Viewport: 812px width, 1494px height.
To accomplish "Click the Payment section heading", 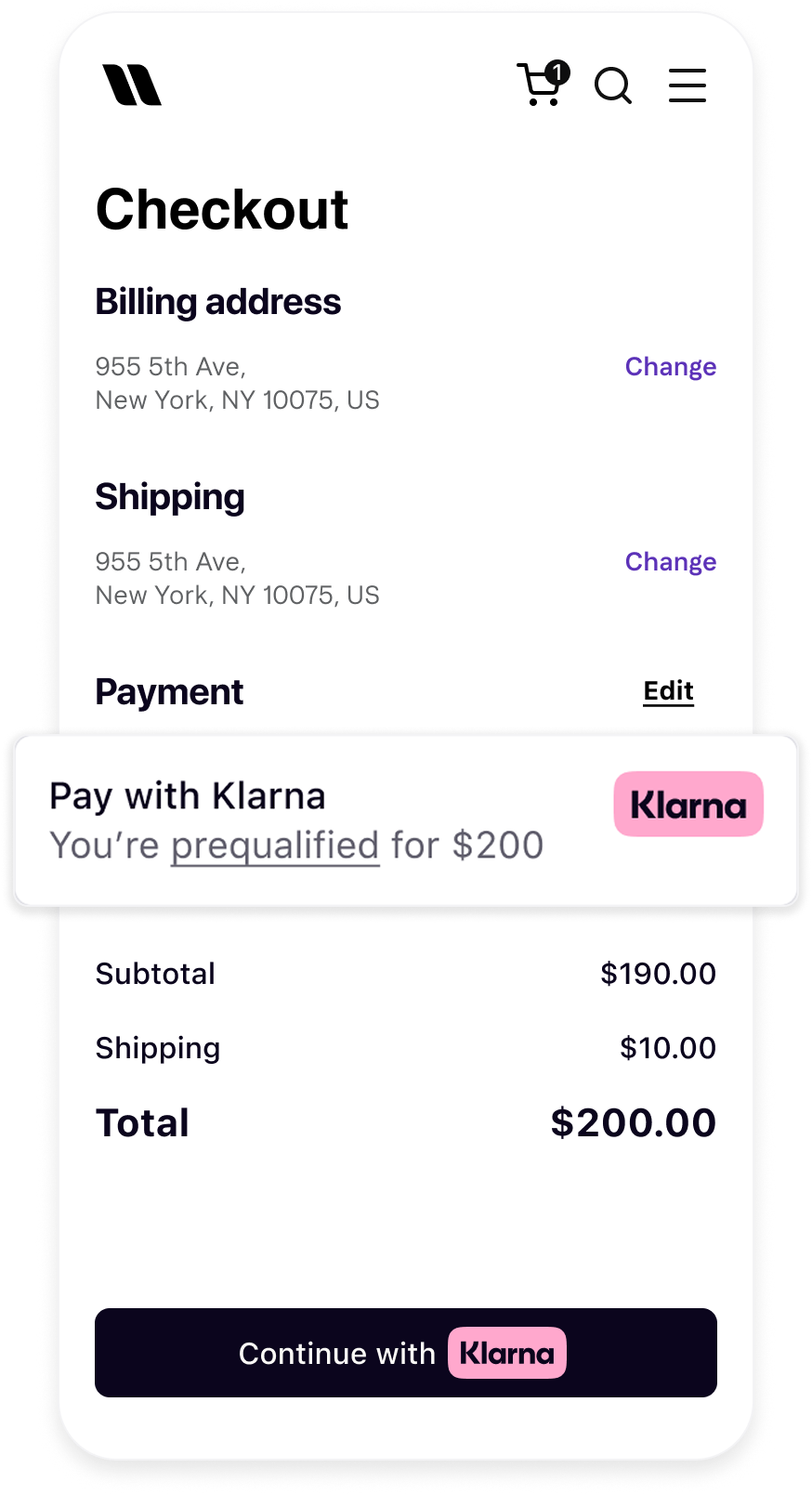I will tap(169, 692).
